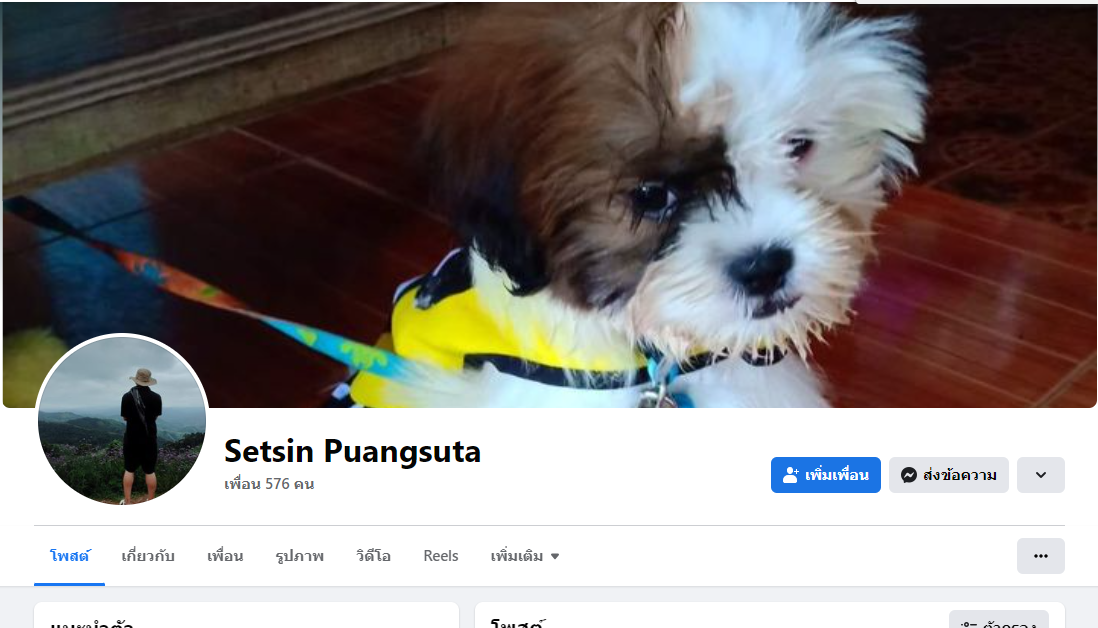
Task: Click the Messenger icon beside ส่งข้อความ
Action: [909, 475]
